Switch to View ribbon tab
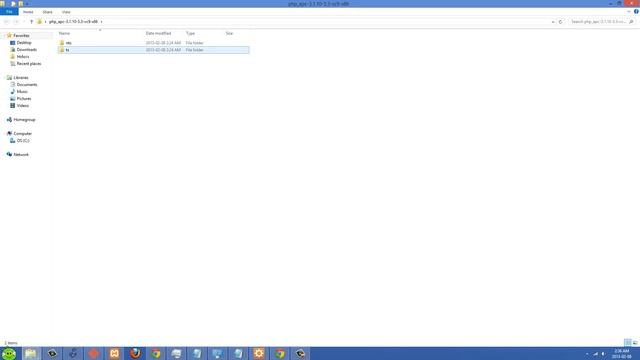 pyautogui.click(x=66, y=12)
